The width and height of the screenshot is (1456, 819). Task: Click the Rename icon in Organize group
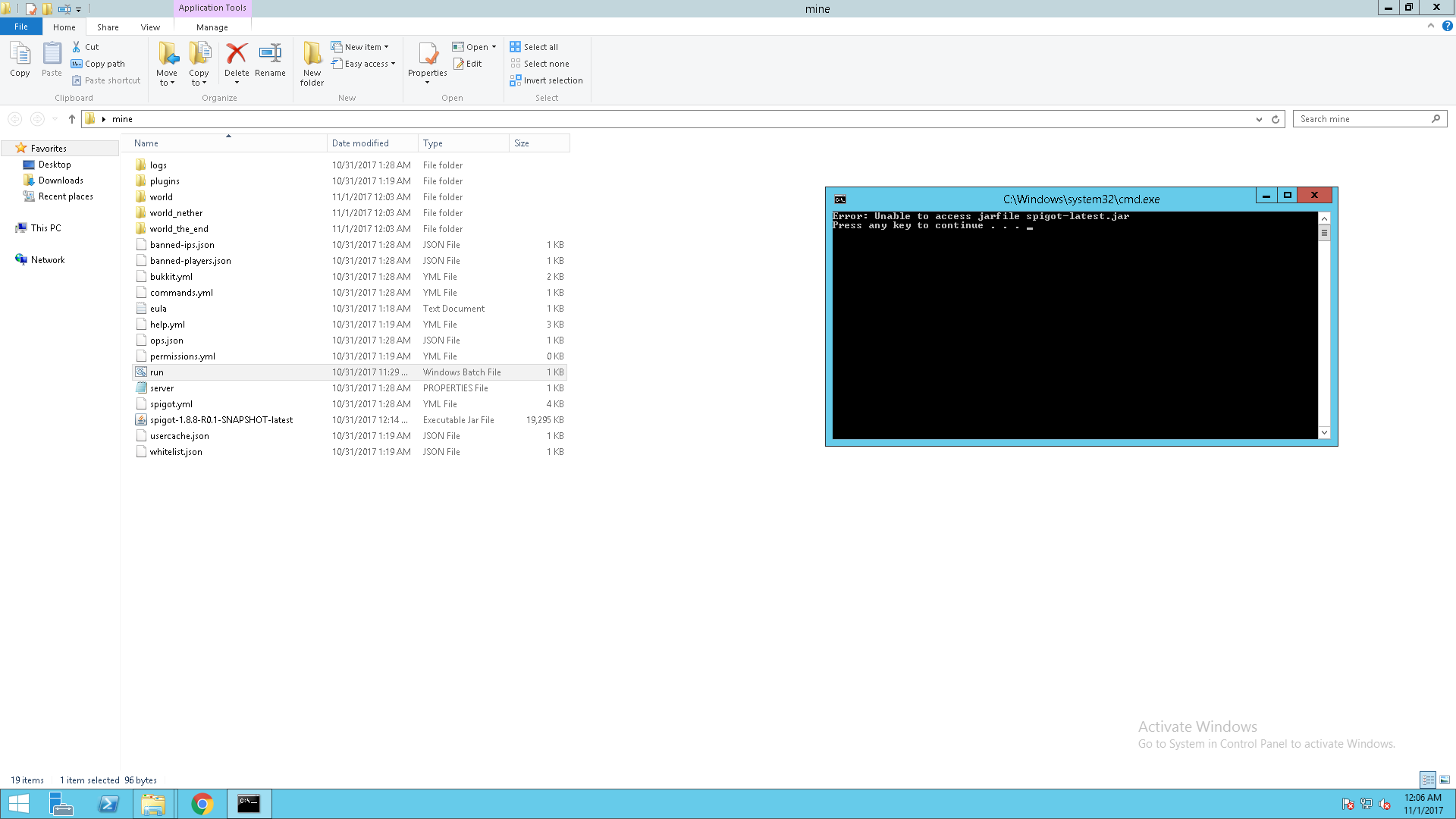point(270,55)
